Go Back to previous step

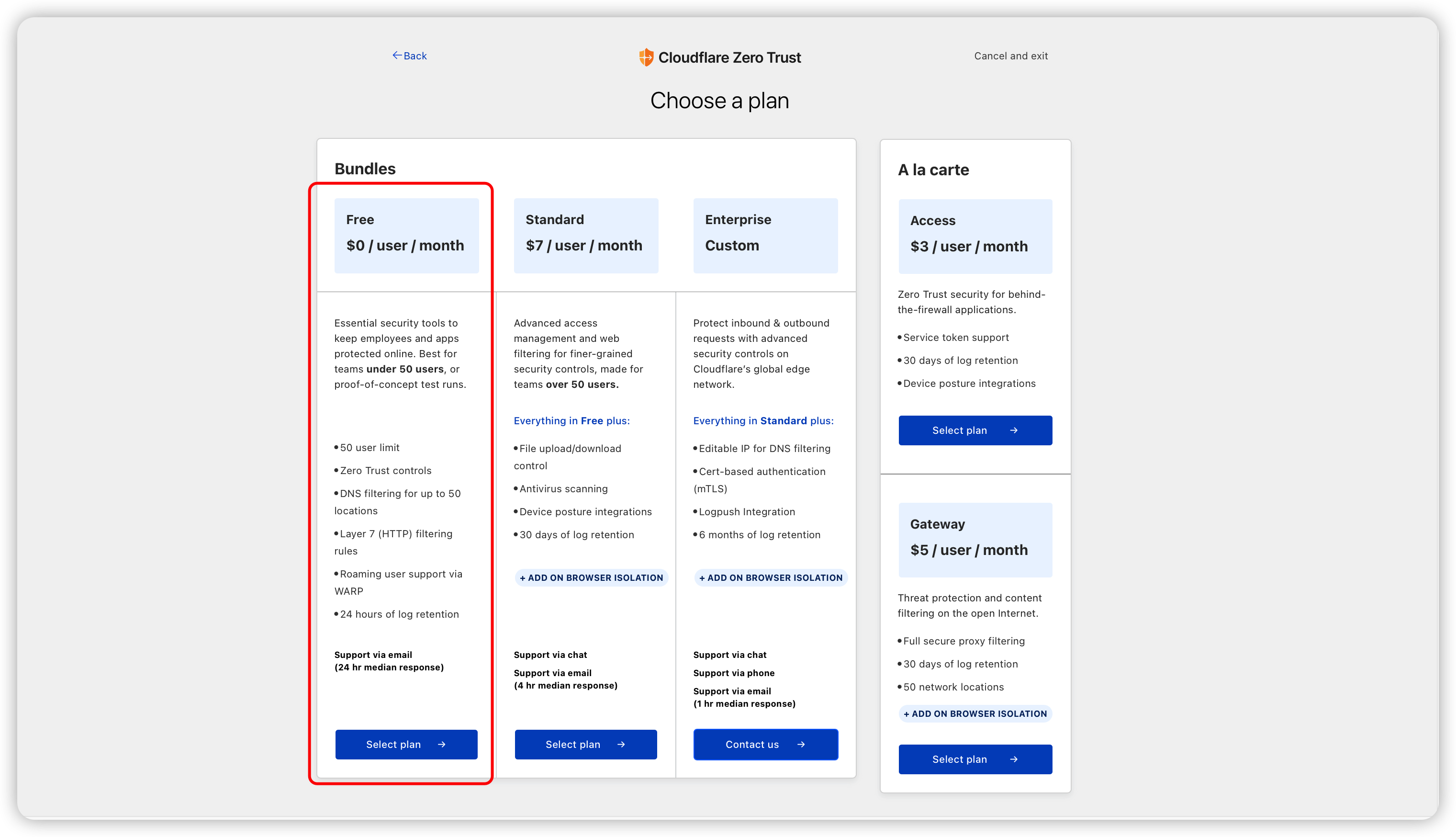click(x=414, y=56)
